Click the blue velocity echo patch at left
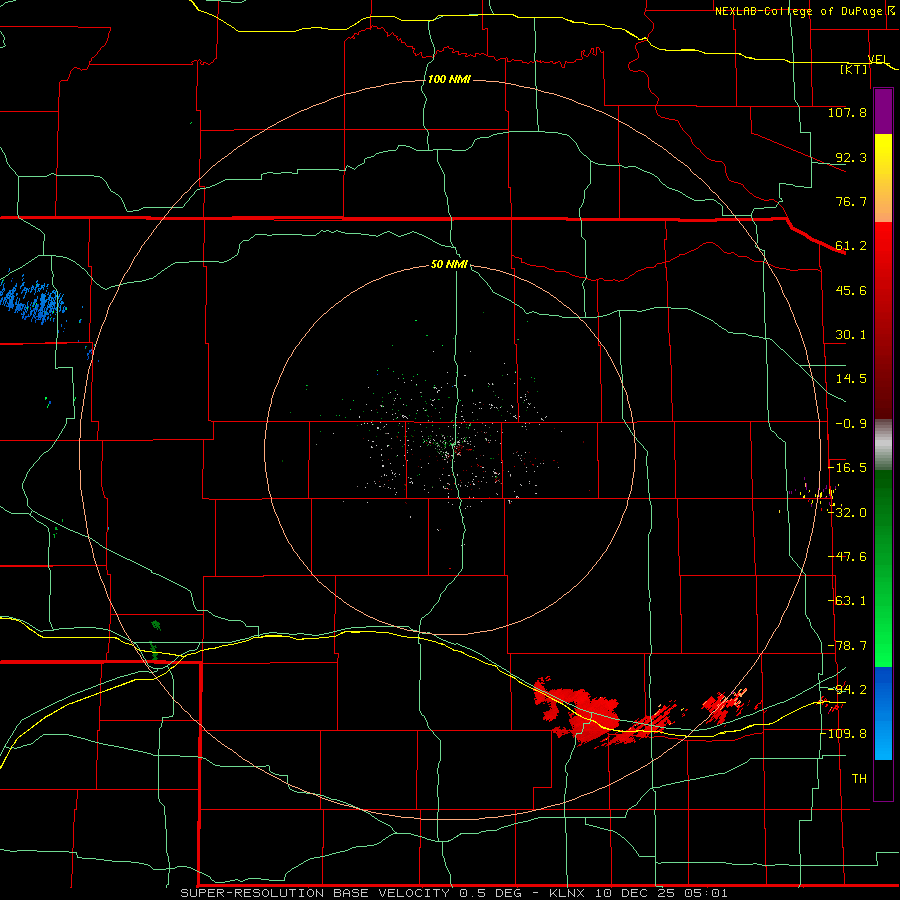 coord(32,301)
